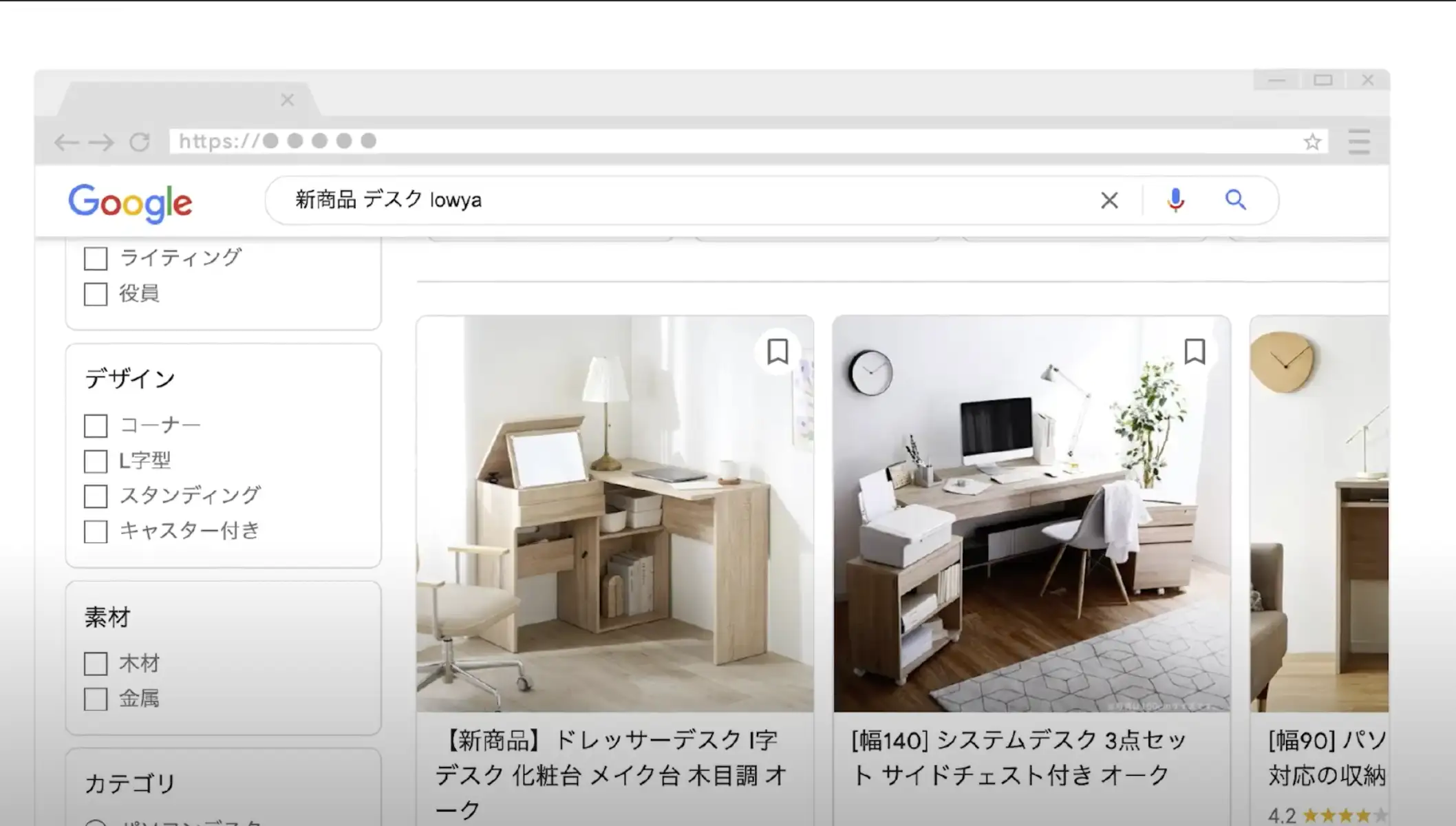Select the 金属 material checkbox
The height and width of the screenshot is (826, 1456).
point(96,699)
